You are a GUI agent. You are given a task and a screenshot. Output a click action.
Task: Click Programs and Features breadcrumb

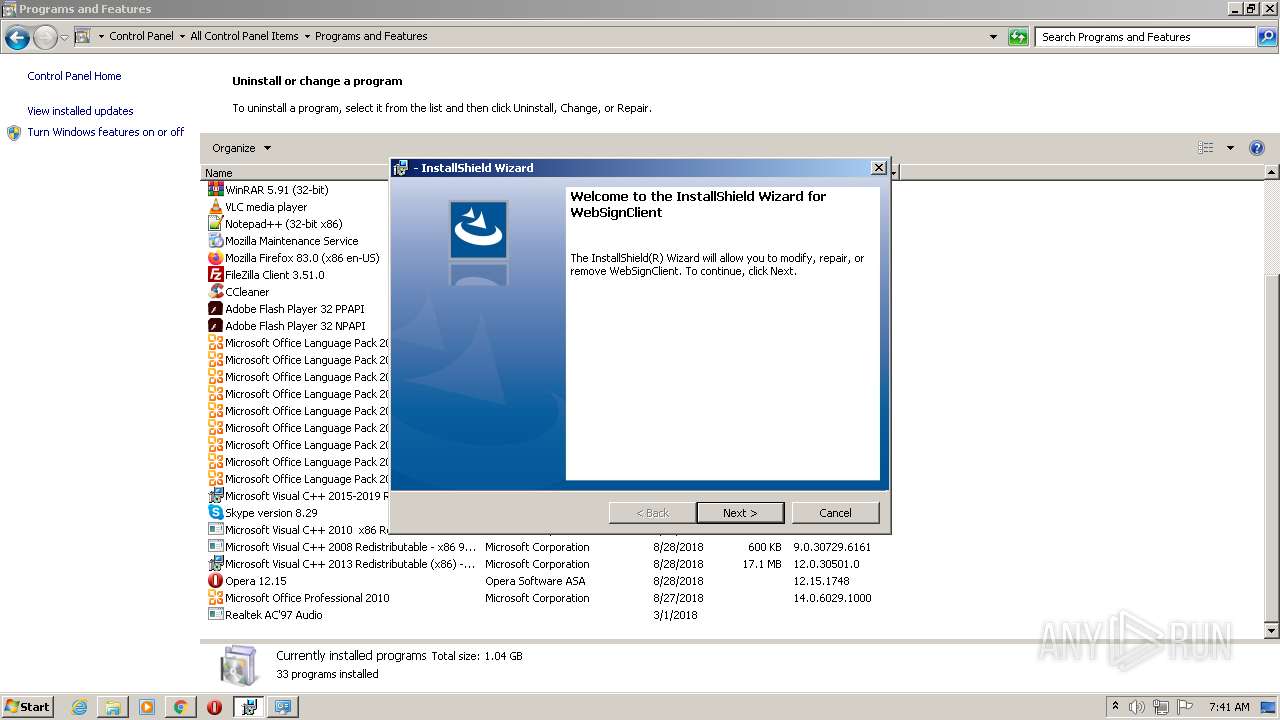[x=371, y=36]
